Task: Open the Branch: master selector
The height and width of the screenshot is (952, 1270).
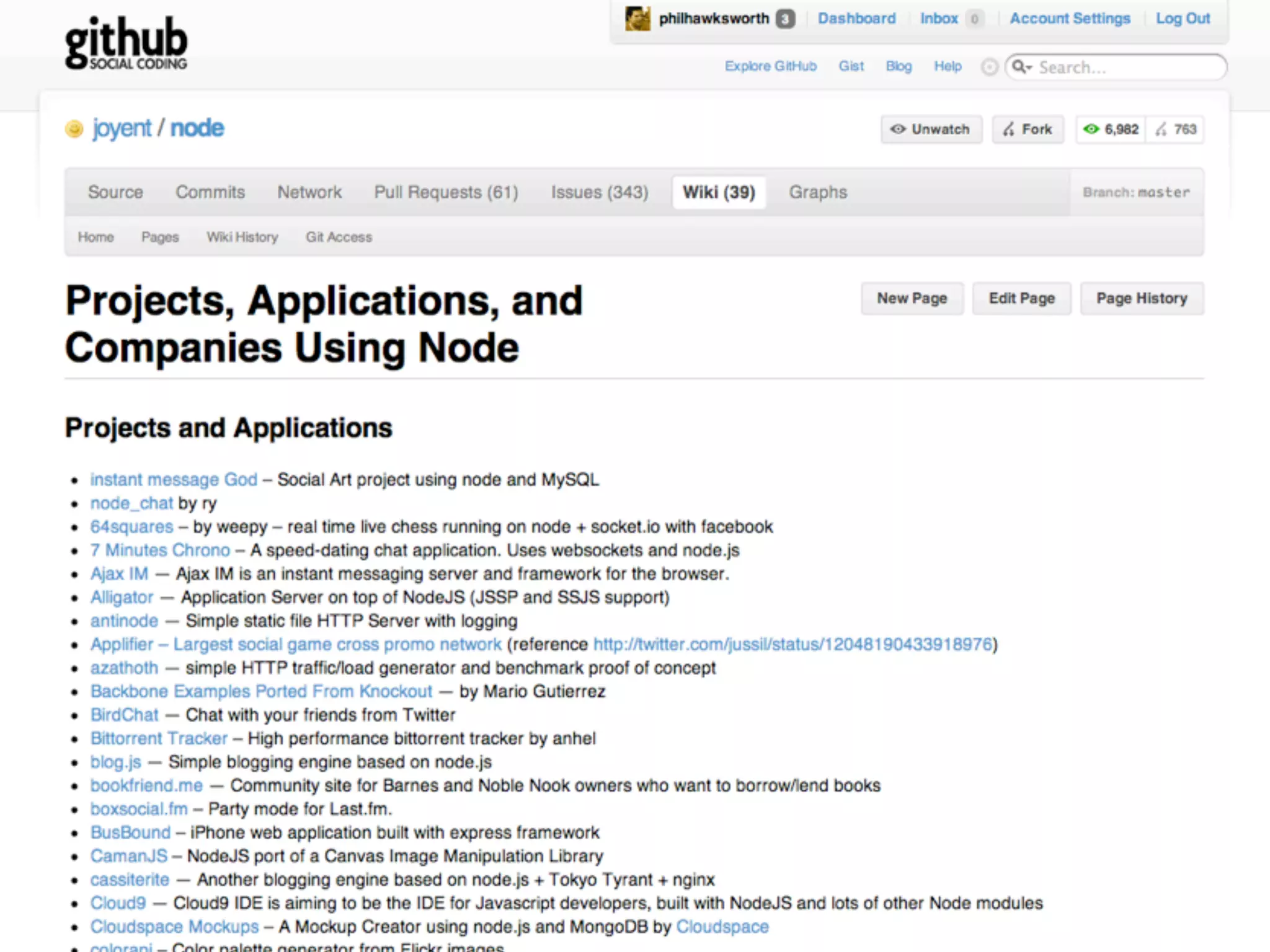Action: point(1136,192)
